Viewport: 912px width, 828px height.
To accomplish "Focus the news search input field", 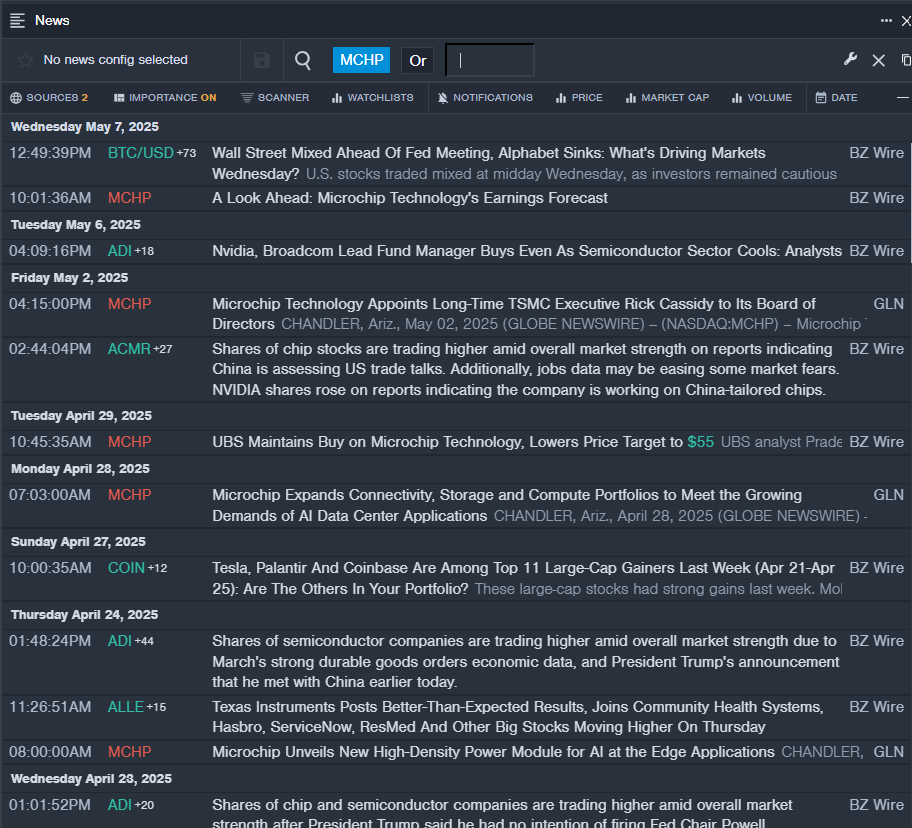I will click(x=490, y=60).
